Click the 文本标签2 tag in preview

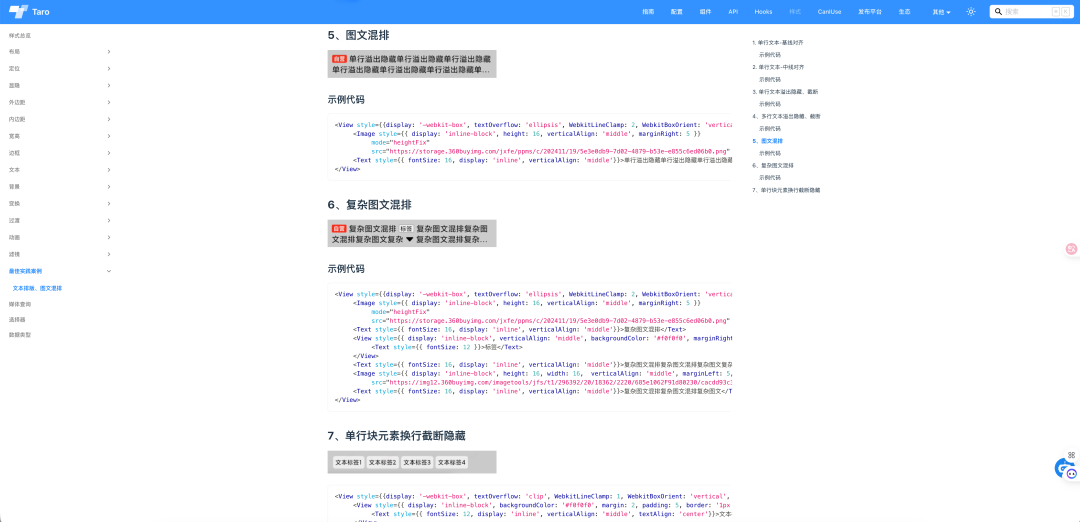click(x=382, y=462)
